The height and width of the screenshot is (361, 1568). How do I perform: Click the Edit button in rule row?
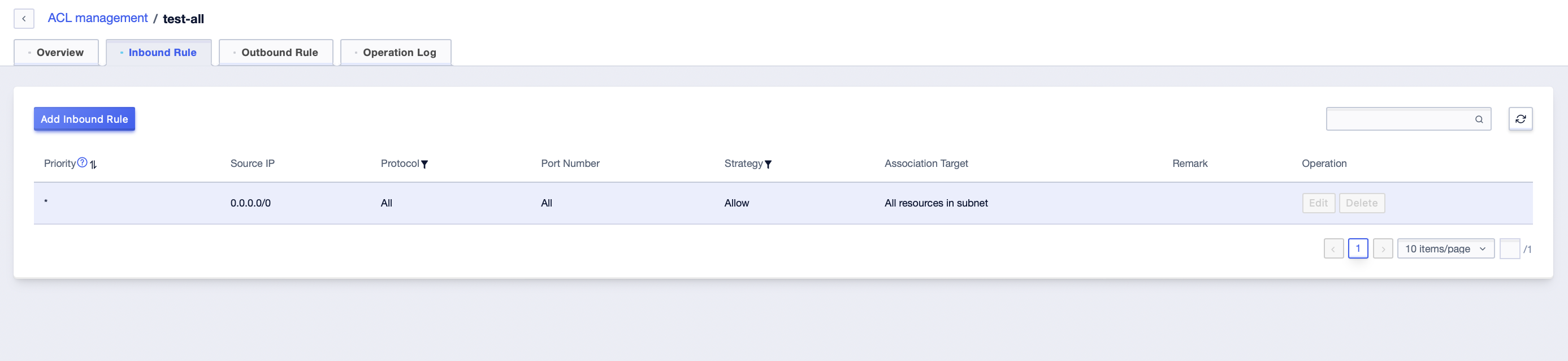(1318, 203)
